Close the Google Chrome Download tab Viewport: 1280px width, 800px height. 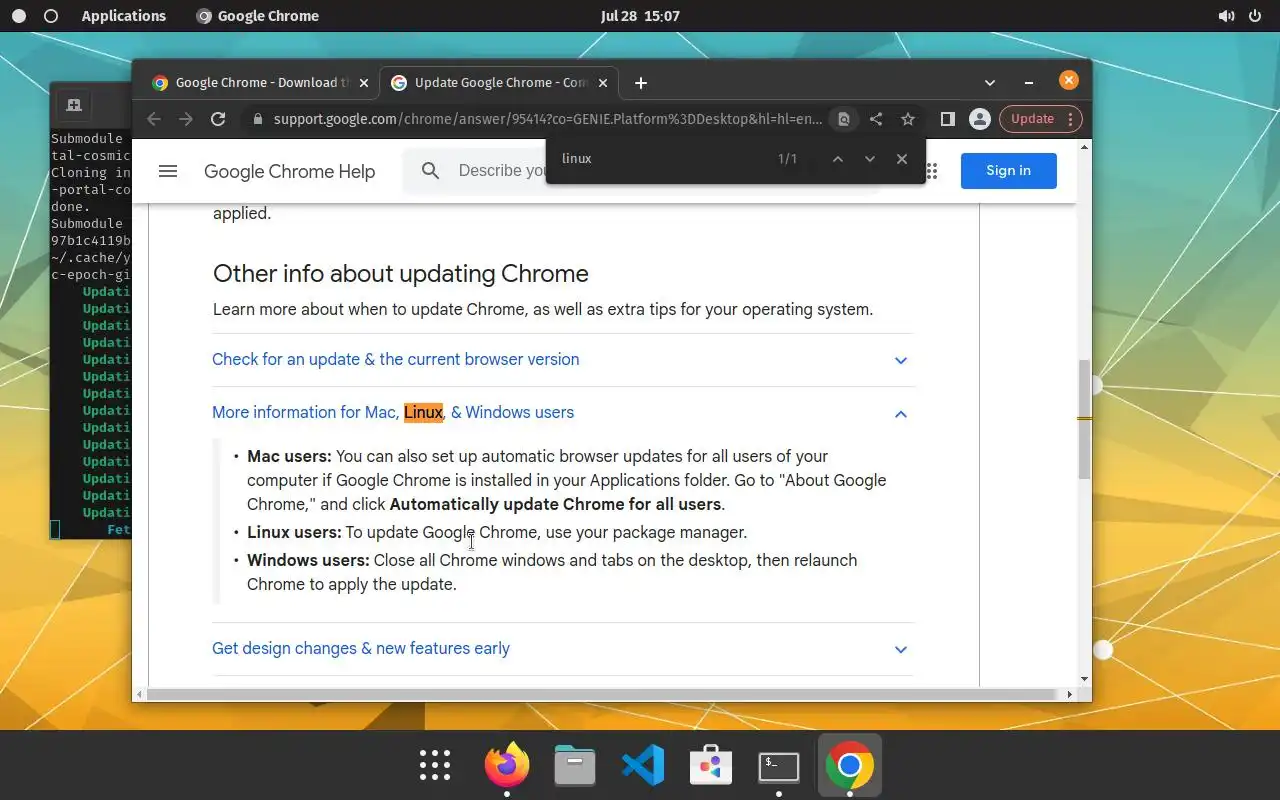tap(363, 83)
